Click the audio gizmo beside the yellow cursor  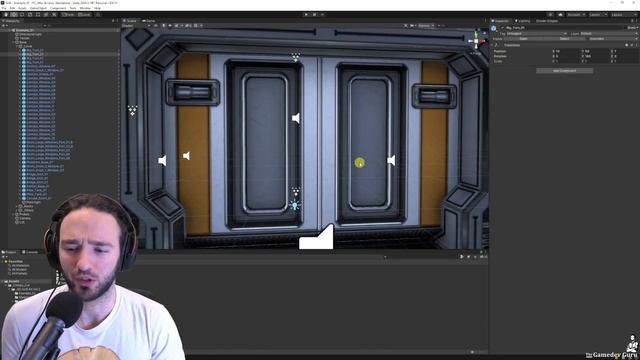391,160
